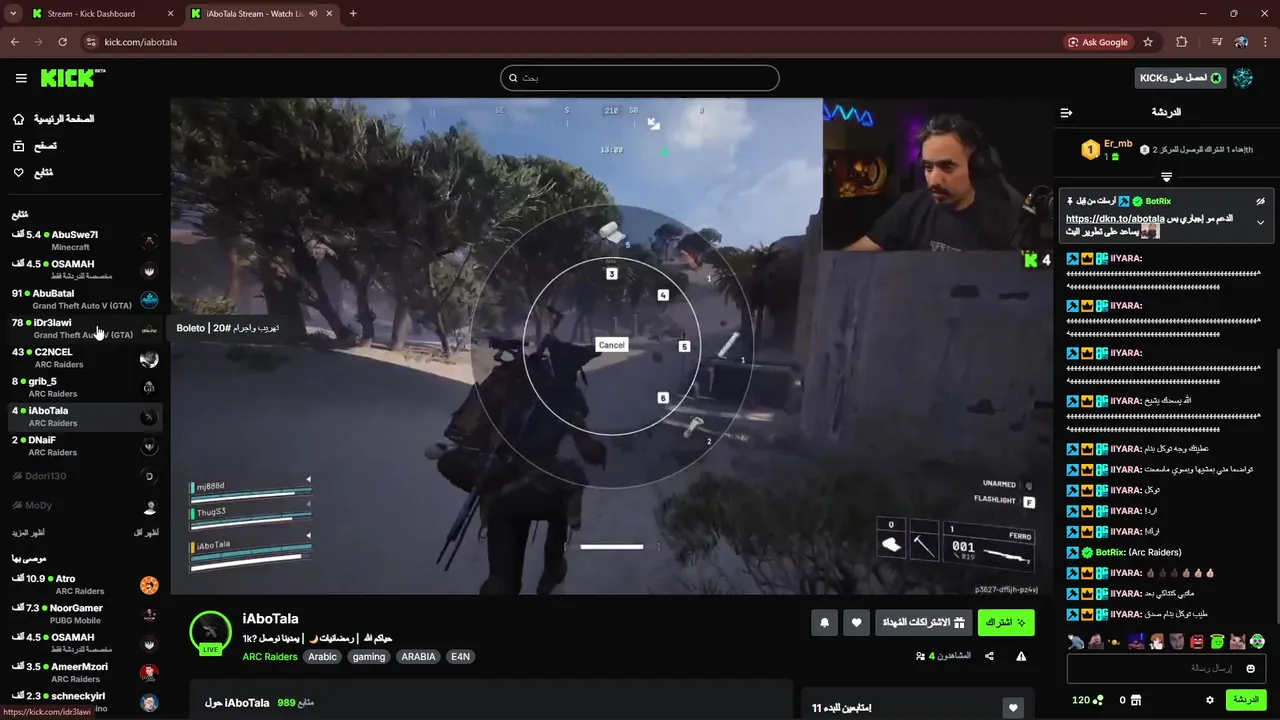
Task: Click the viewers count people icon
Action: point(920,656)
